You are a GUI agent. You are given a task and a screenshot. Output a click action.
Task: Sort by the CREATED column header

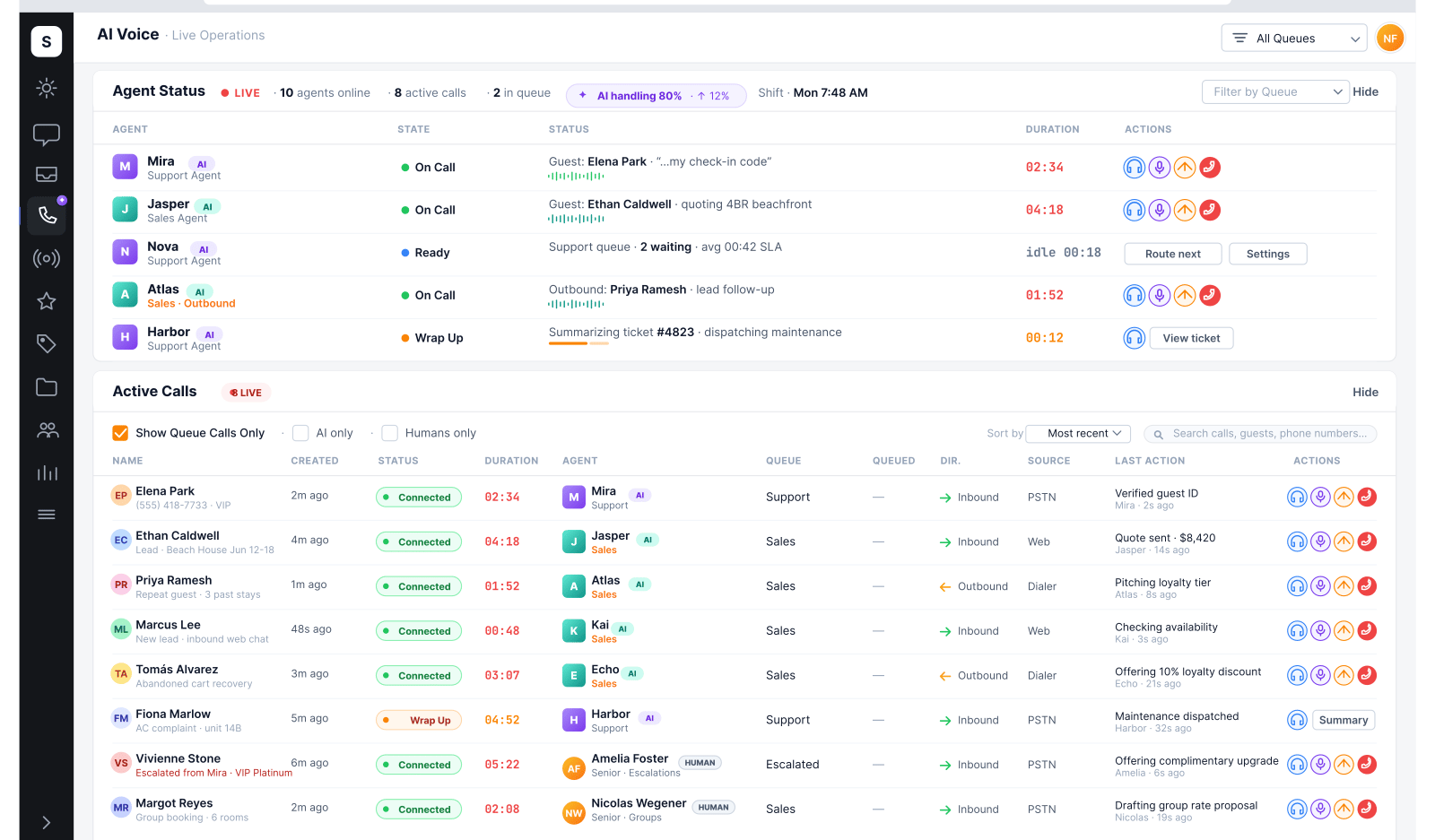(315, 461)
